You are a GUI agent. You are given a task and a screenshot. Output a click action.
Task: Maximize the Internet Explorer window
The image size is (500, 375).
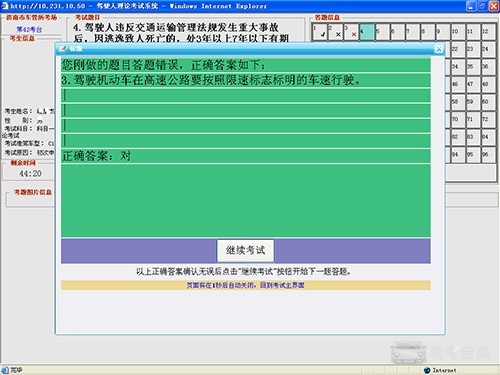coord(482,6)
